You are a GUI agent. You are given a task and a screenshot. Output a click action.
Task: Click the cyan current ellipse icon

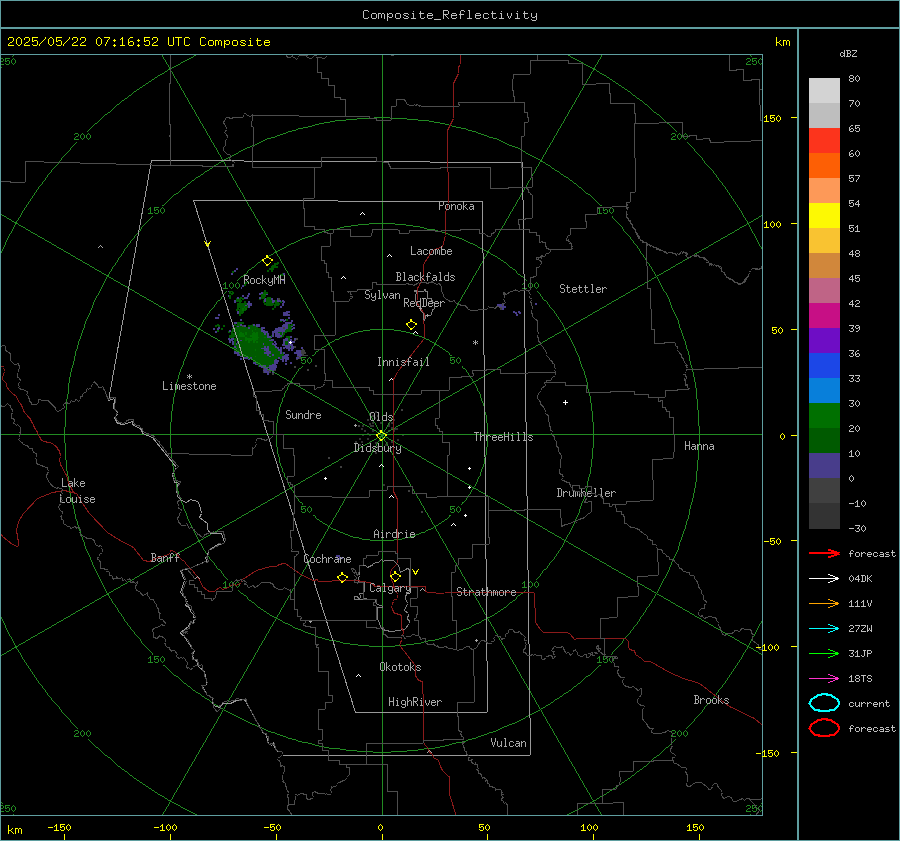click(x=824, y=703)
